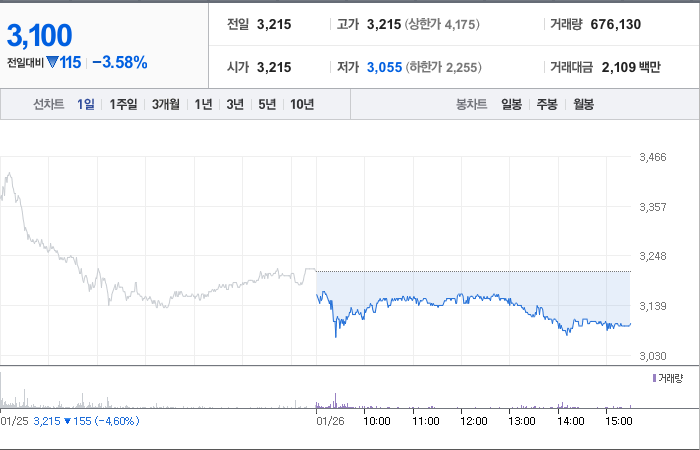The width and height of the screenshot is (700, 450).
Task: Click the 전일대비 label
Action: point(25,63)
